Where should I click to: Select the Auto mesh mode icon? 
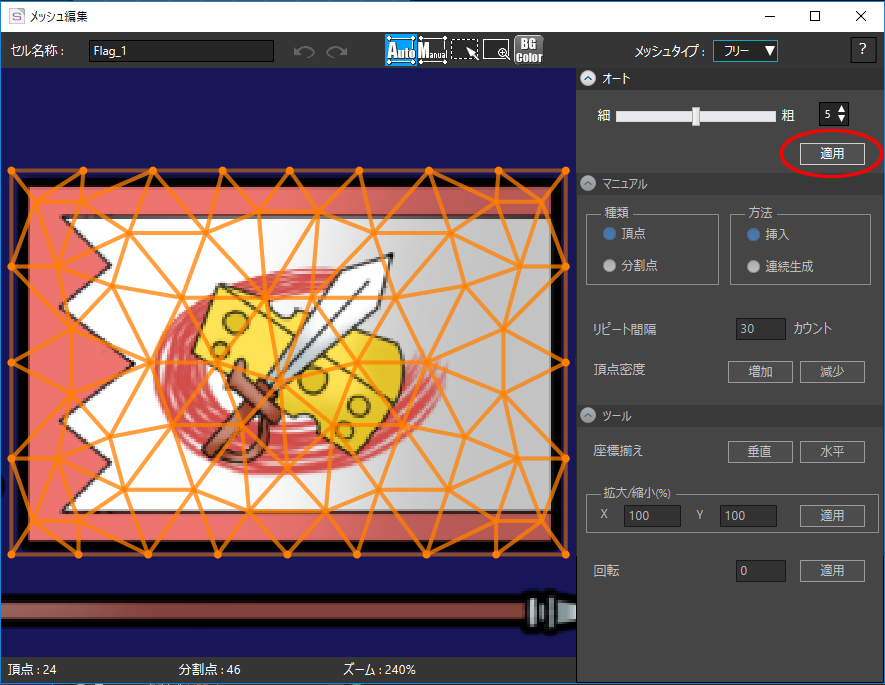coord(401,50)
